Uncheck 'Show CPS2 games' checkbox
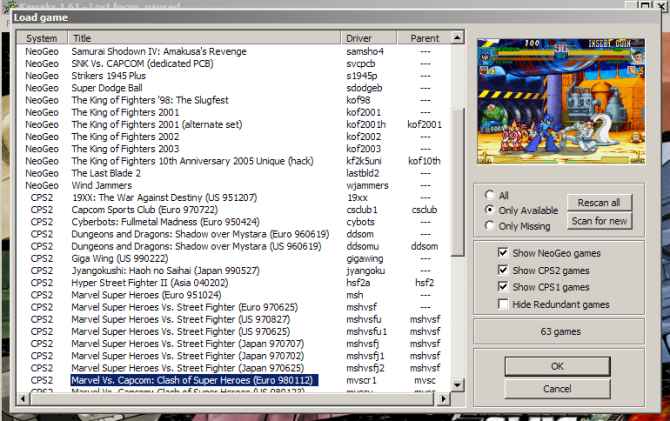Viewport: 670px width, 421px height. (x=503, y=271)
